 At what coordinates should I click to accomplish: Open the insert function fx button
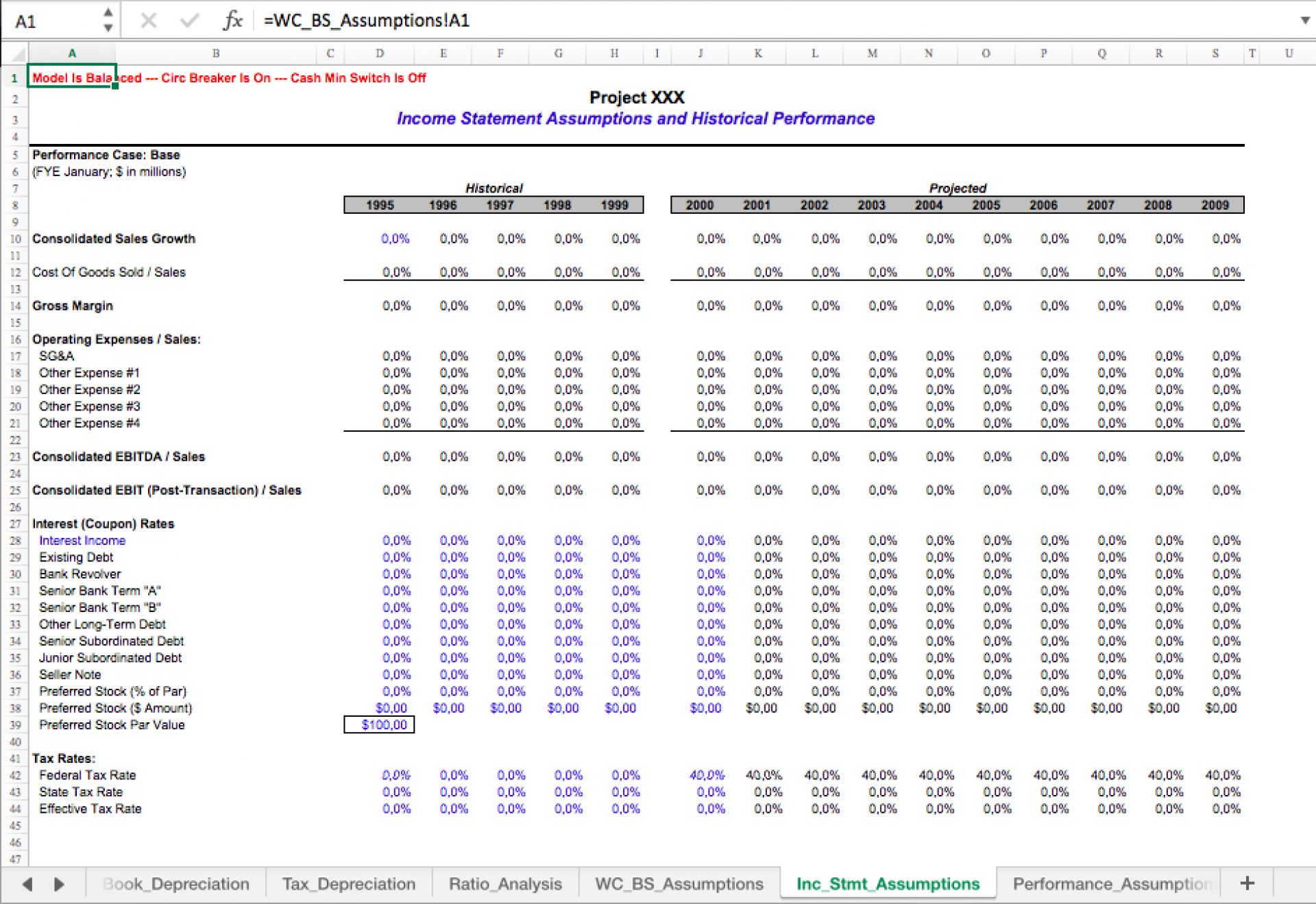(233, 21)
